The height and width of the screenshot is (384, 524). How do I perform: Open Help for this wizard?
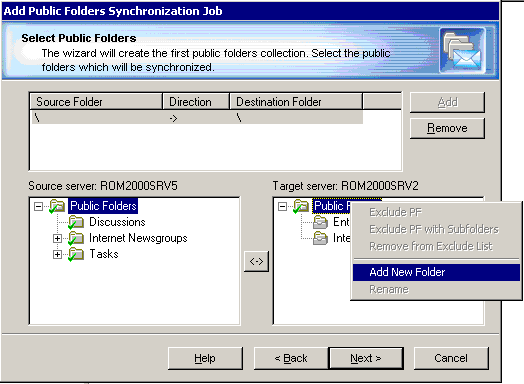tap(205, 358)
